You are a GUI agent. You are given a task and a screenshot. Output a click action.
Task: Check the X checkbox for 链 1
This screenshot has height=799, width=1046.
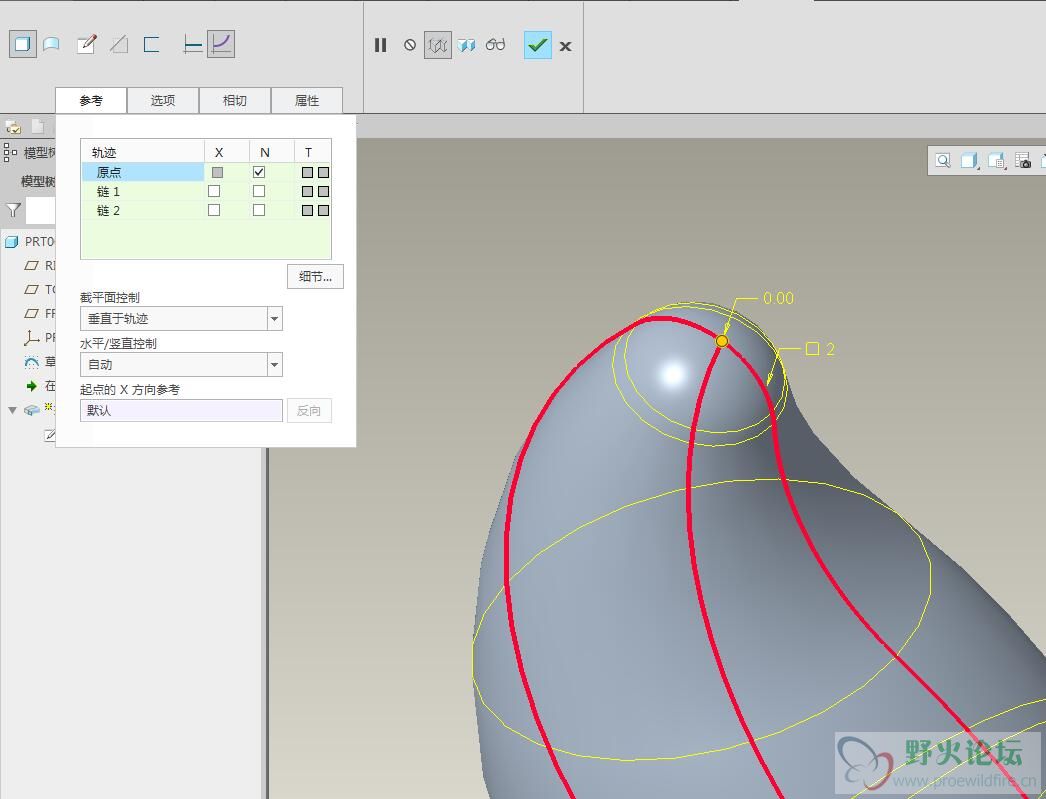coord(214,191)
